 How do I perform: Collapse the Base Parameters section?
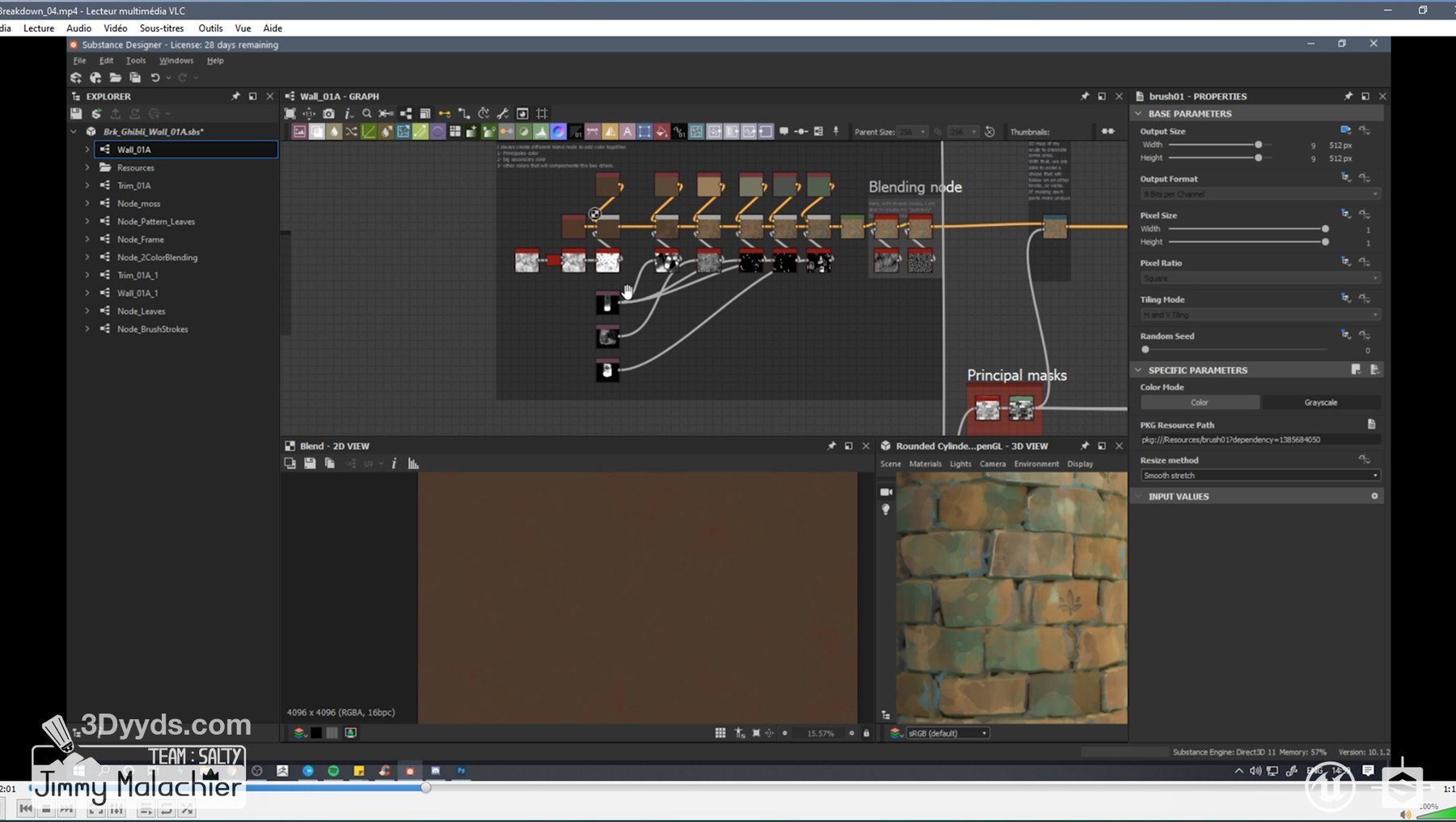(x=1139, y=114)
